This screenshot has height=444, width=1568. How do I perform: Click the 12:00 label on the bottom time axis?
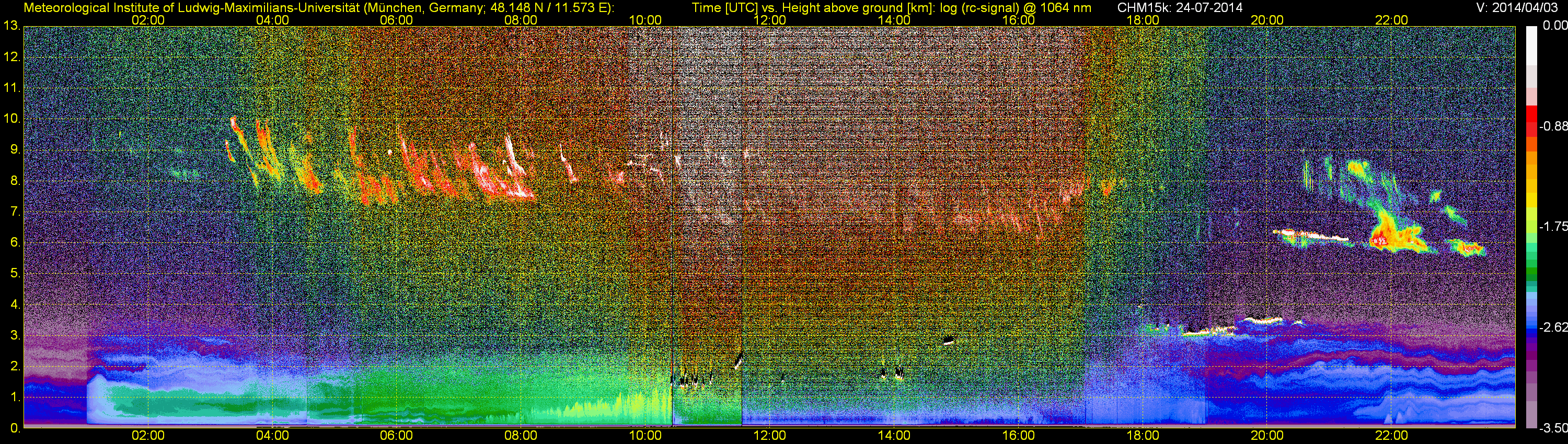point(769,436)
